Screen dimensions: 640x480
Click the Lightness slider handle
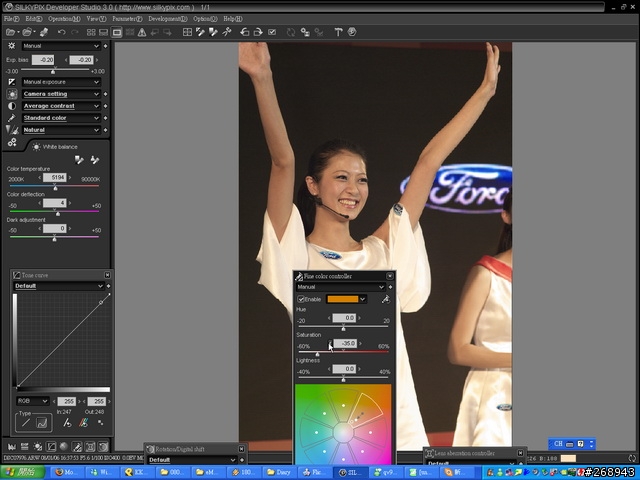click(343, 379)
